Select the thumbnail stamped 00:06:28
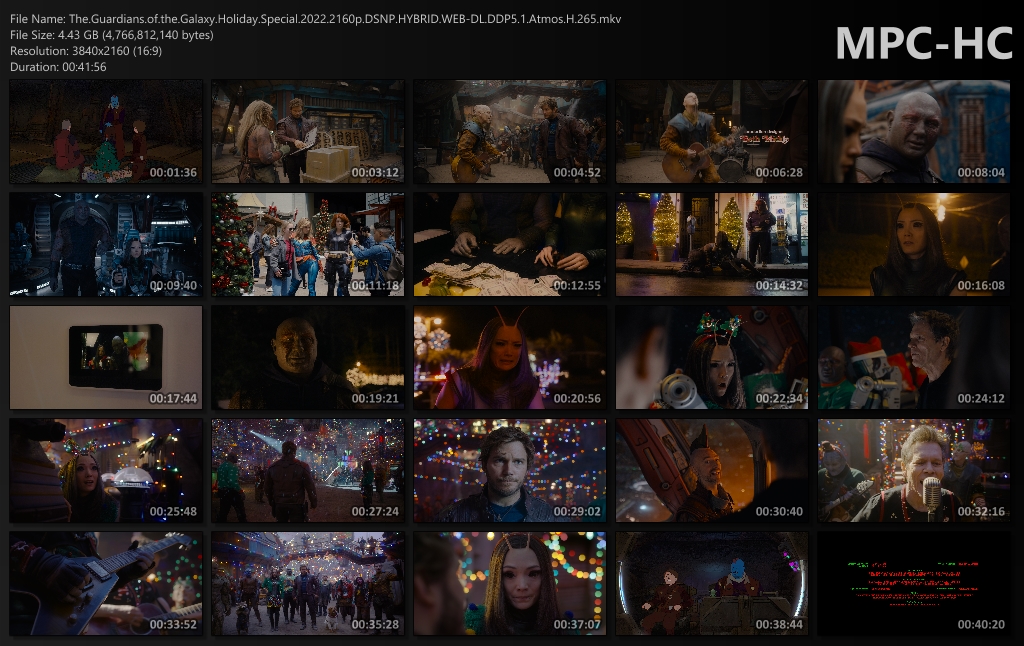The width and height of the screenshot is (1024, 646). pyautogui.click(x=712, y=131)
